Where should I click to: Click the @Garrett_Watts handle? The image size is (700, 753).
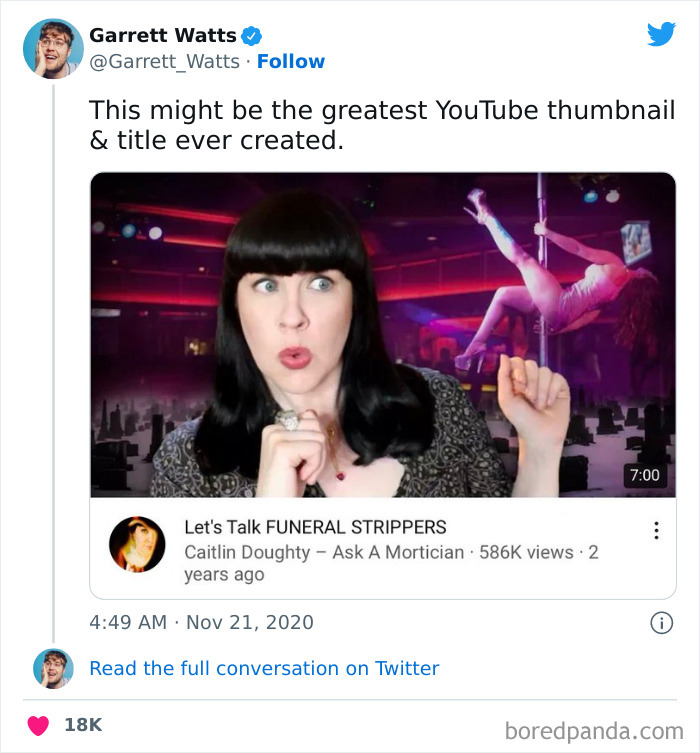[164, 62]
